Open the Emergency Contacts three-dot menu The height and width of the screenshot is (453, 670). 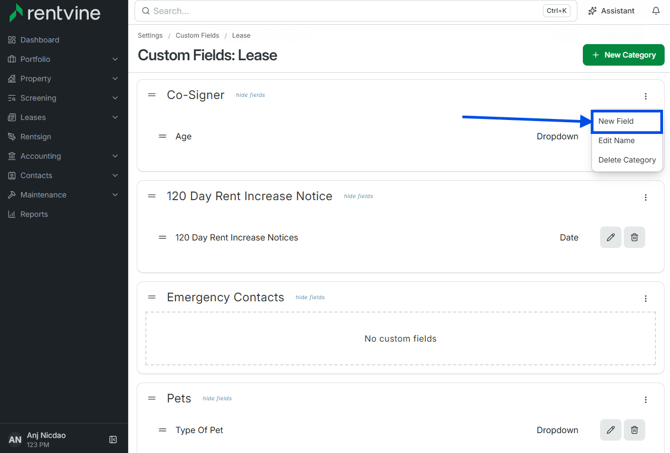[645, 298]
